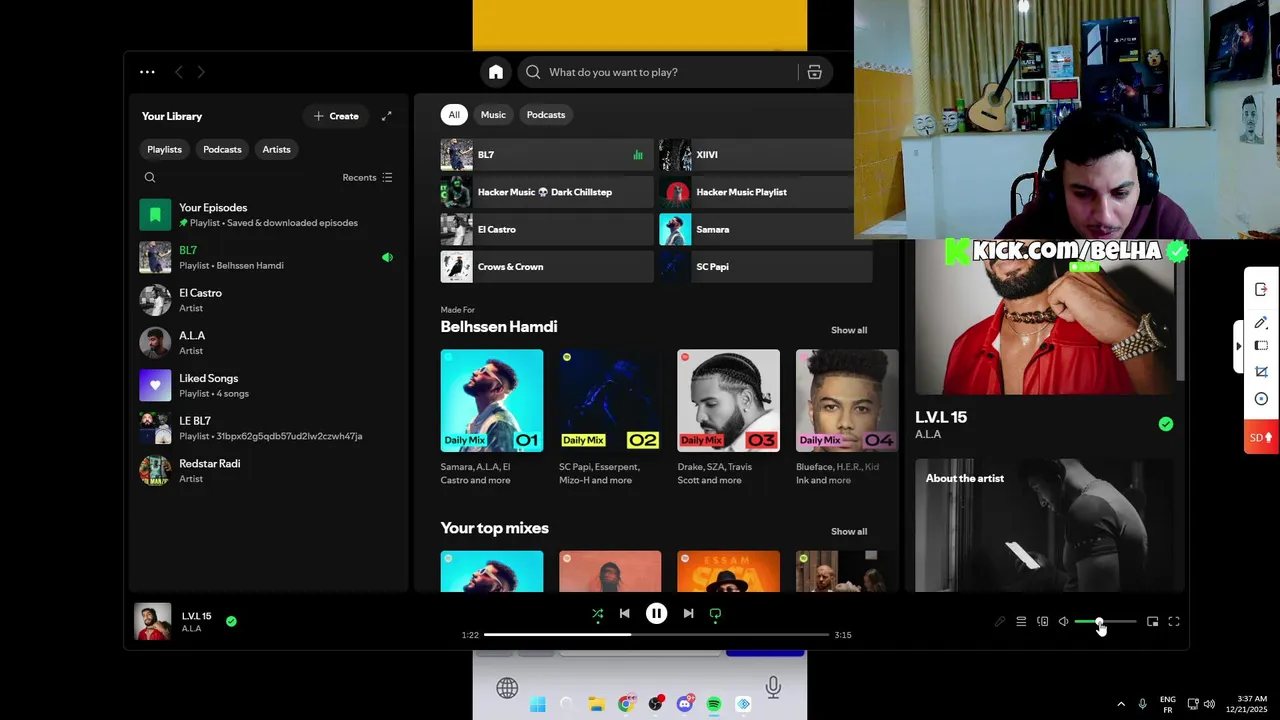Toggle saved check beside L.V.L 15 in Now Playing panel

pos(1166,424)
